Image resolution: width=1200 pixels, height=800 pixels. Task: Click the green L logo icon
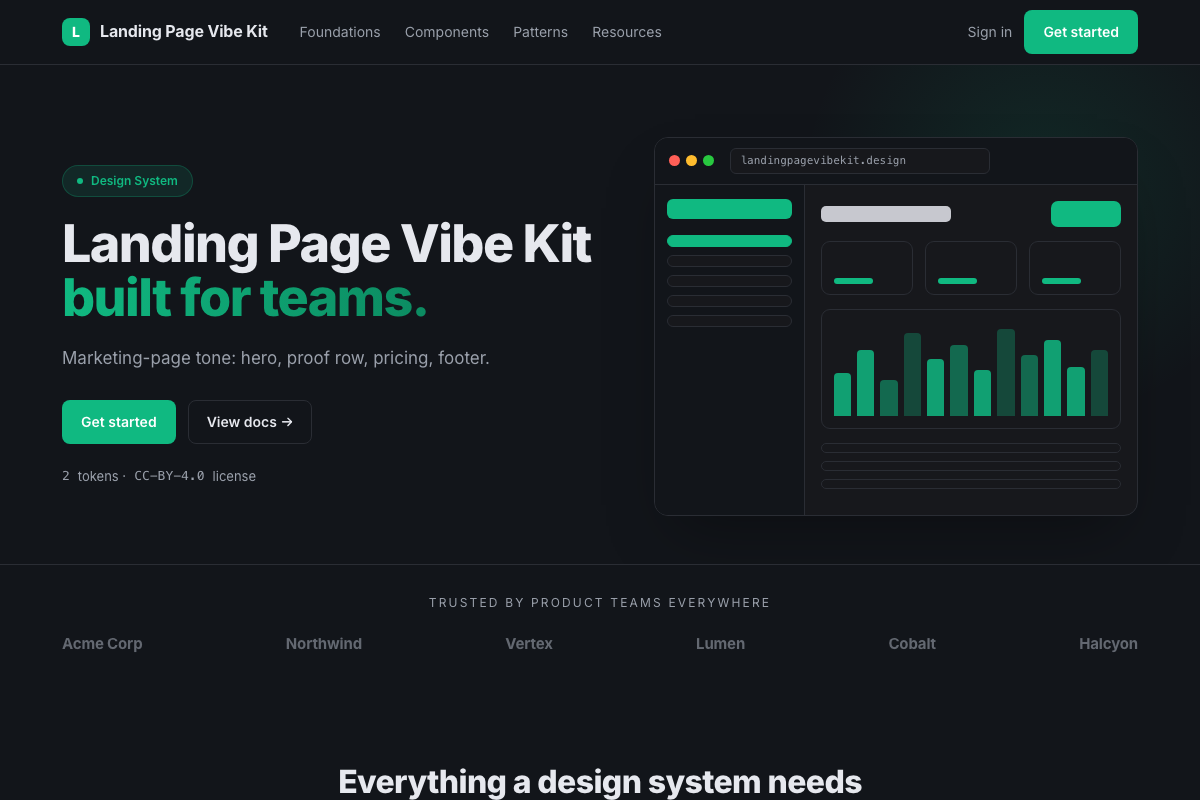point(76,32)
